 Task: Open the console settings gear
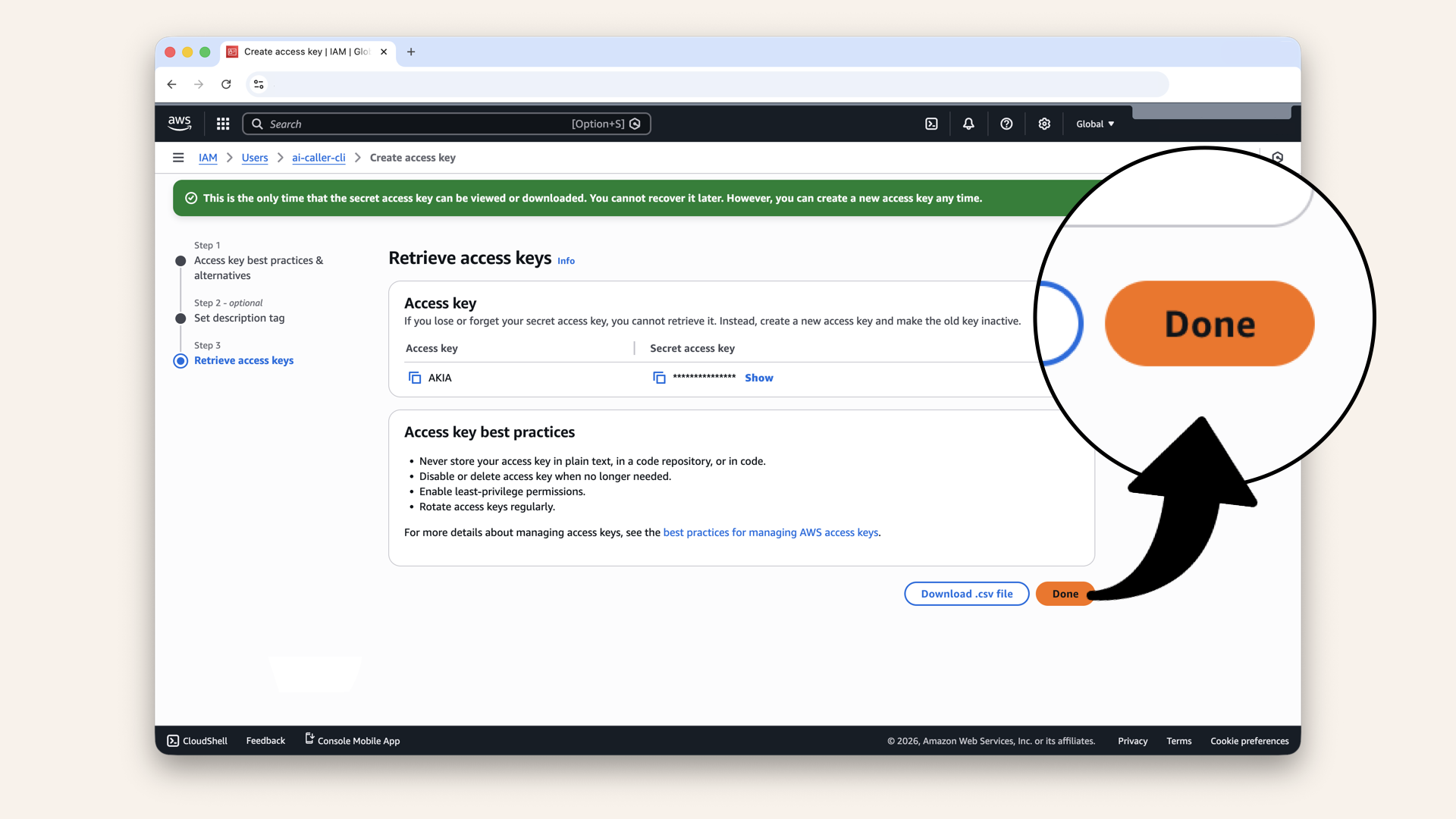tap(1044, 124)
